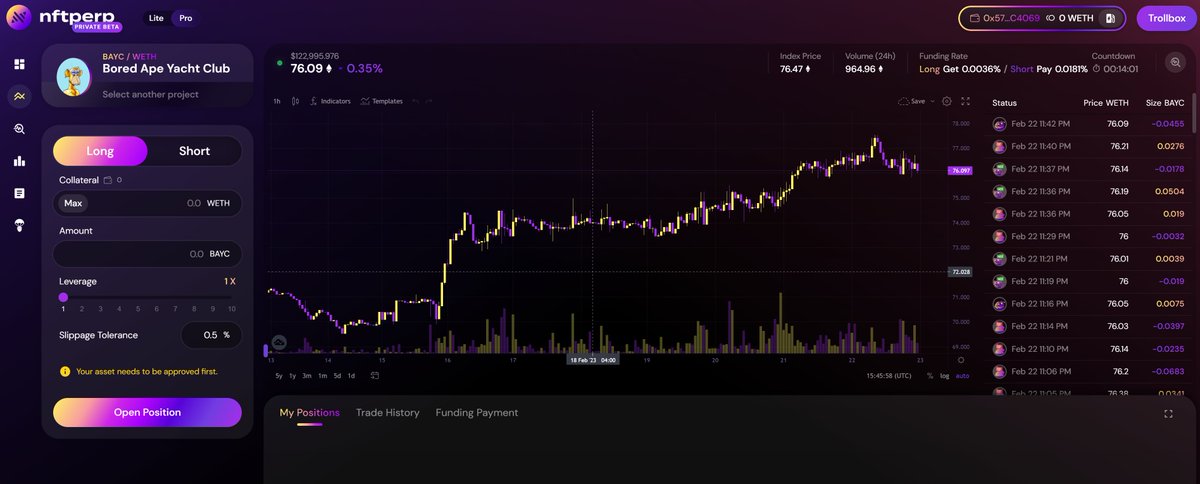Image resolution: width=1200 pixels, height=484 pixels.
Task: Select 5d chart range
Action: coord(337,375)
